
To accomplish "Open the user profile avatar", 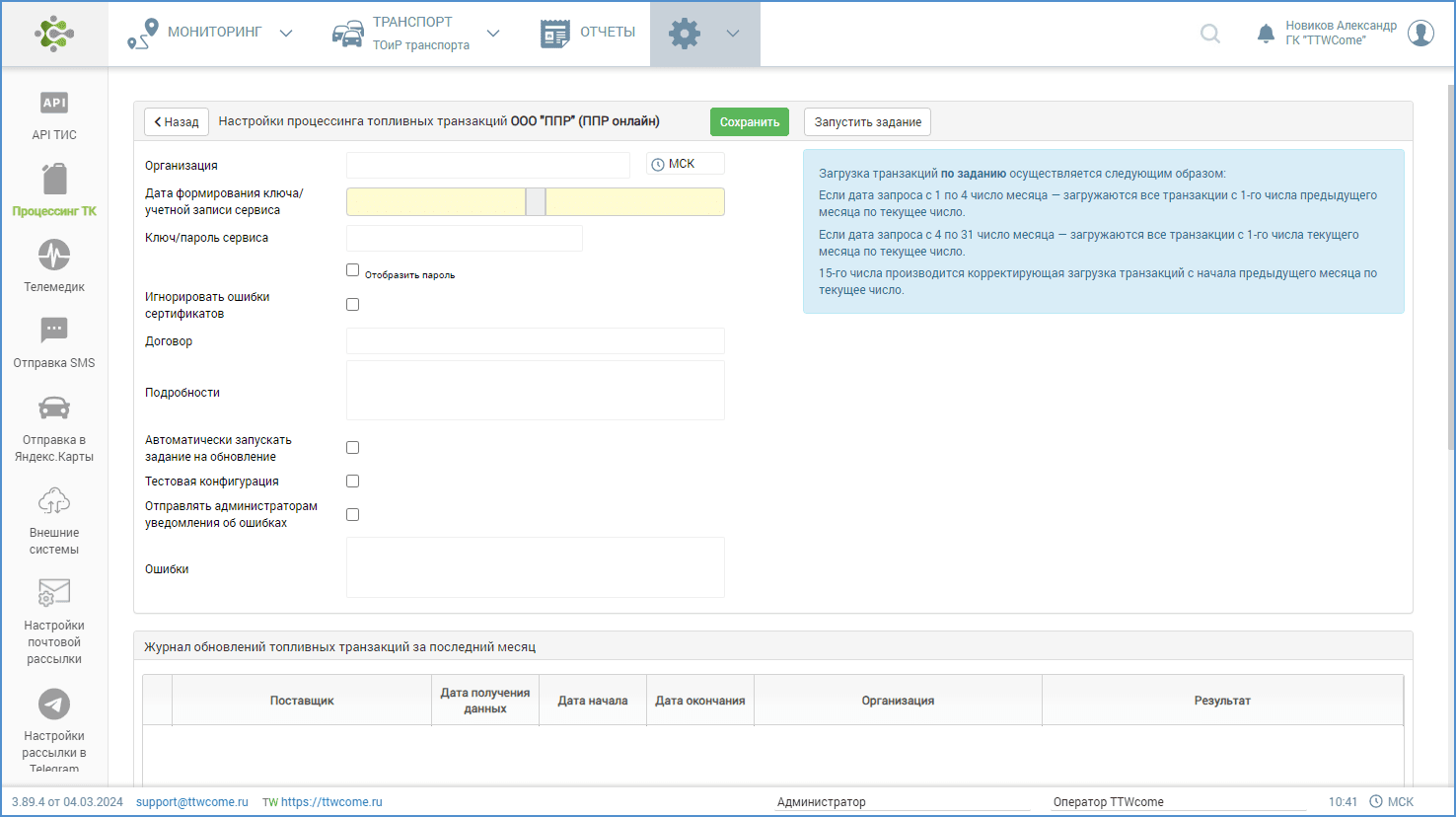I will click(1420, 34).
